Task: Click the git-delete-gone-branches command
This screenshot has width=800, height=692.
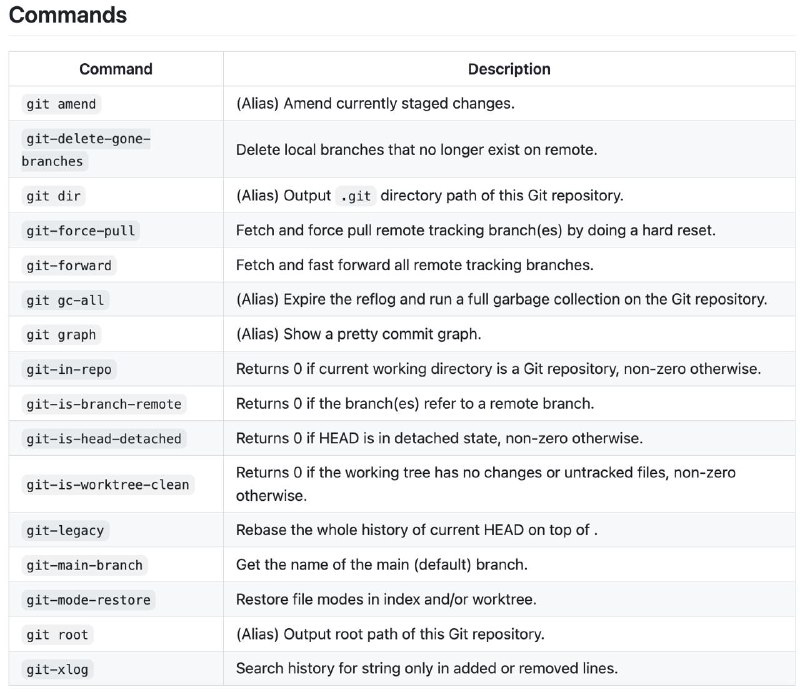Action: 86,150
